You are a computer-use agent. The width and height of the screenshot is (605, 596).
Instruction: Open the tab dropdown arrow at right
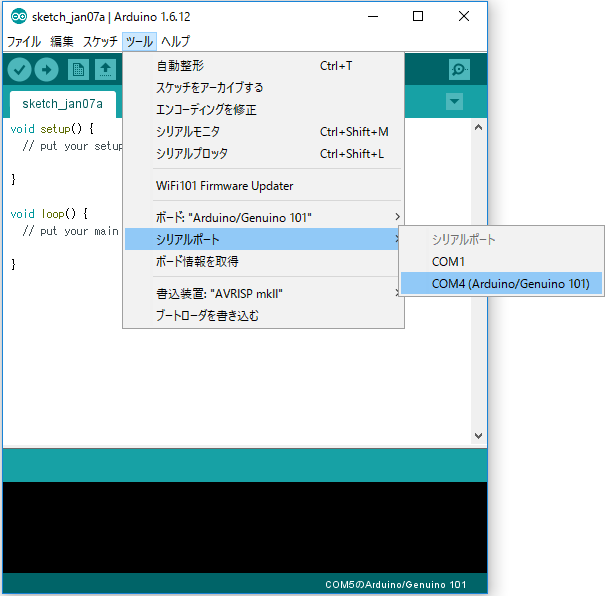[455, 101]
